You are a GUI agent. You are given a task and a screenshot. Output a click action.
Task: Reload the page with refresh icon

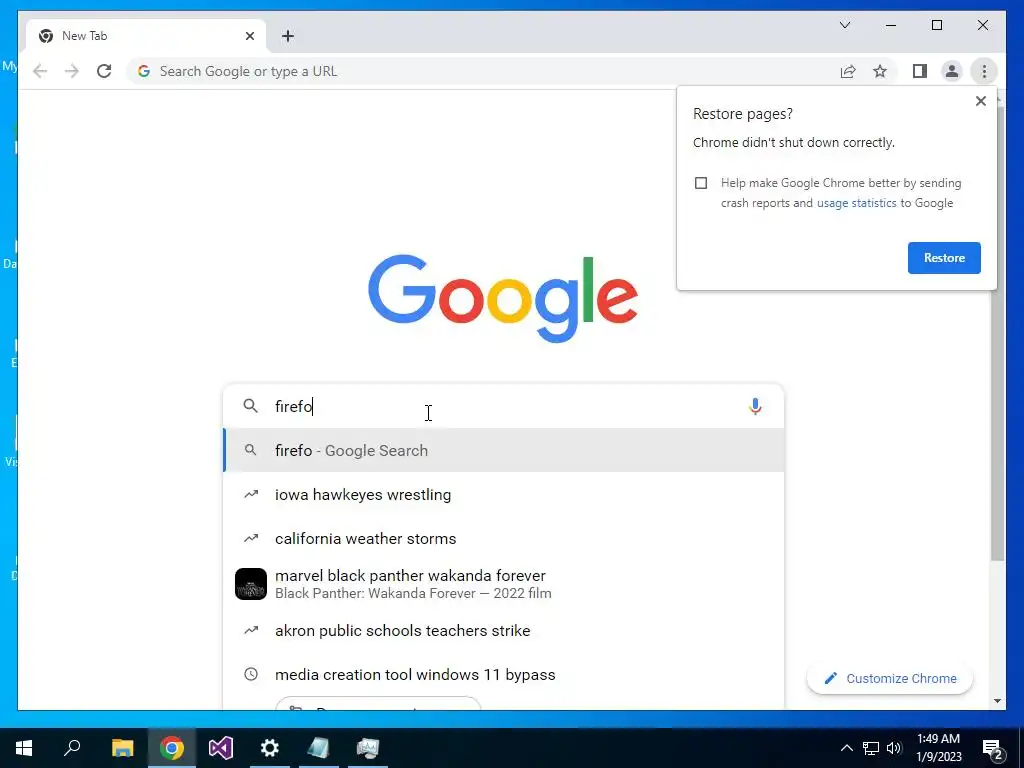[104, 71]
